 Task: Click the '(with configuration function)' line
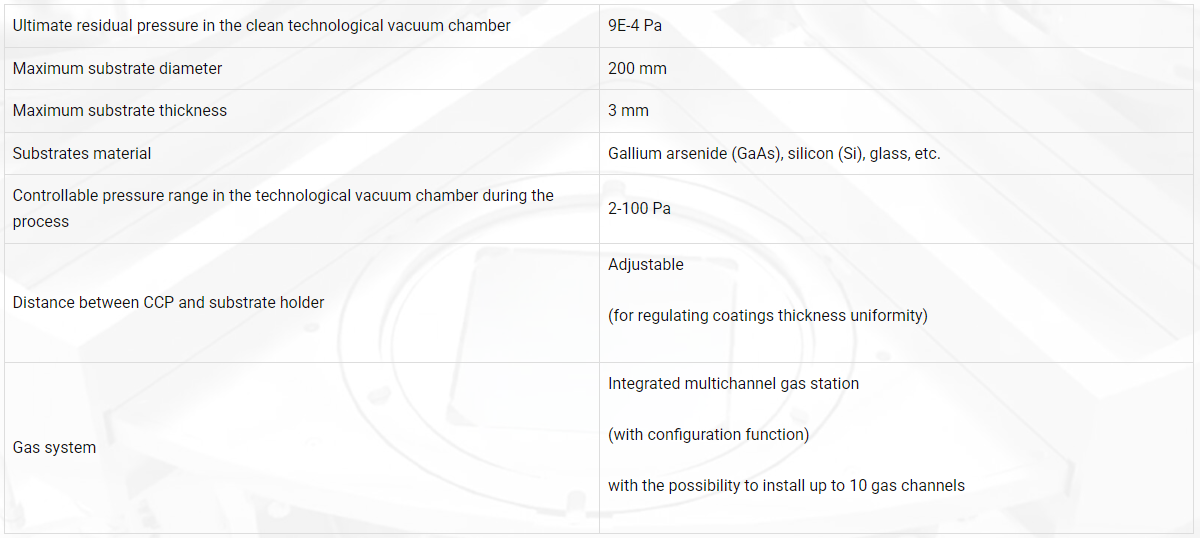tap(708, 435)
